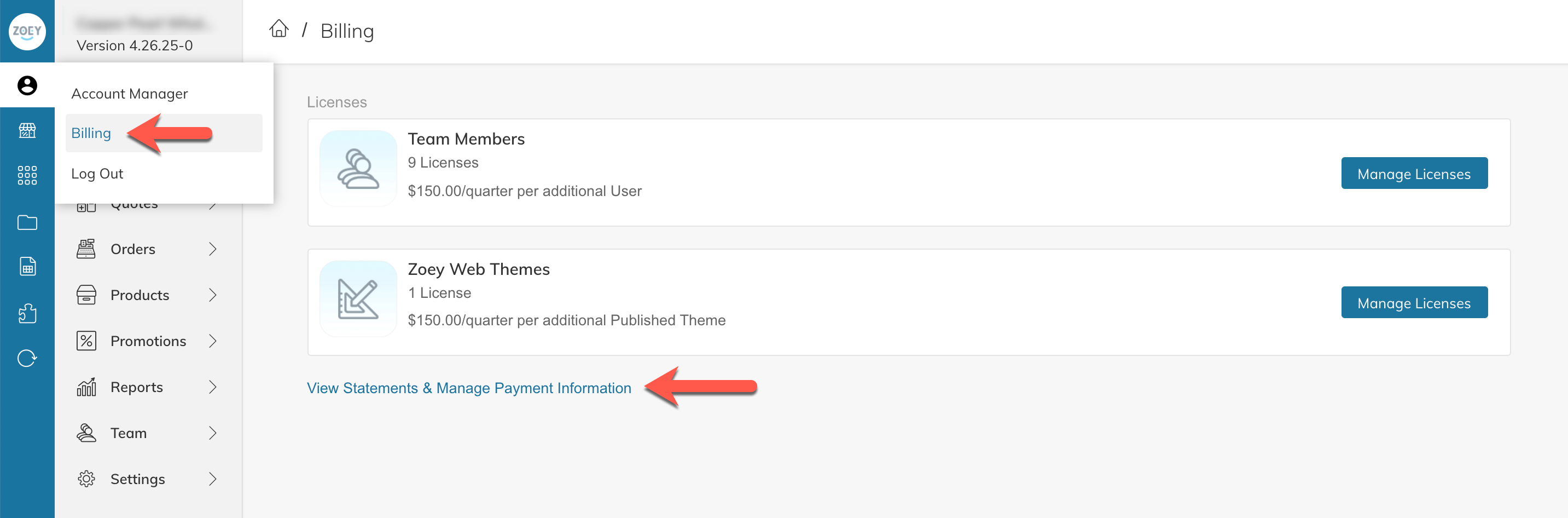
Task: Click the Zoey Web Themes heading
Action: [x=478, y=269]
